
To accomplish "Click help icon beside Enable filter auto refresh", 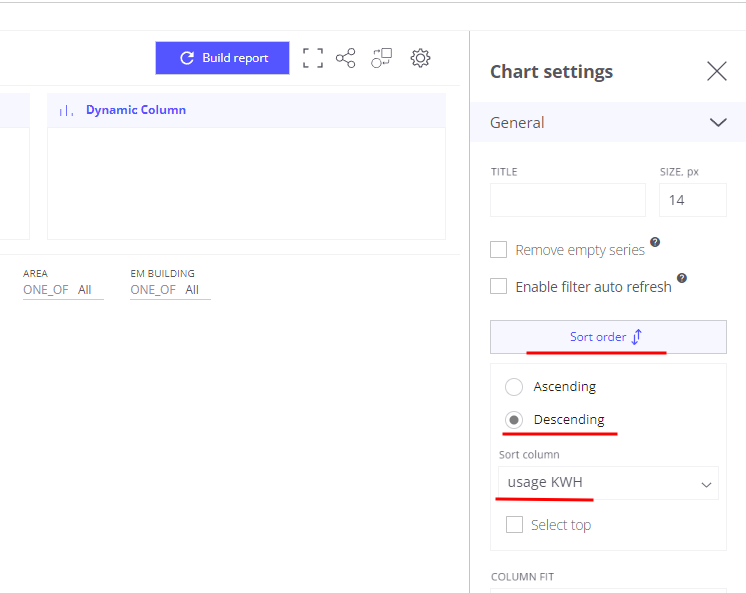I will click(x=681, y=278).
